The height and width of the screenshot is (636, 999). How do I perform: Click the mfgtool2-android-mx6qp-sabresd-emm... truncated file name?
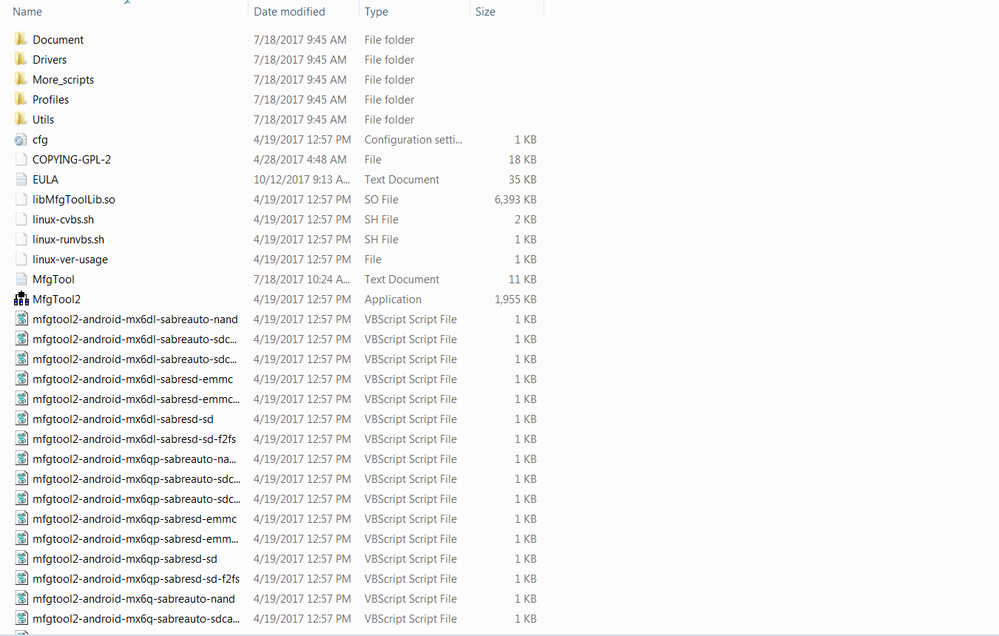coord(135,538)
